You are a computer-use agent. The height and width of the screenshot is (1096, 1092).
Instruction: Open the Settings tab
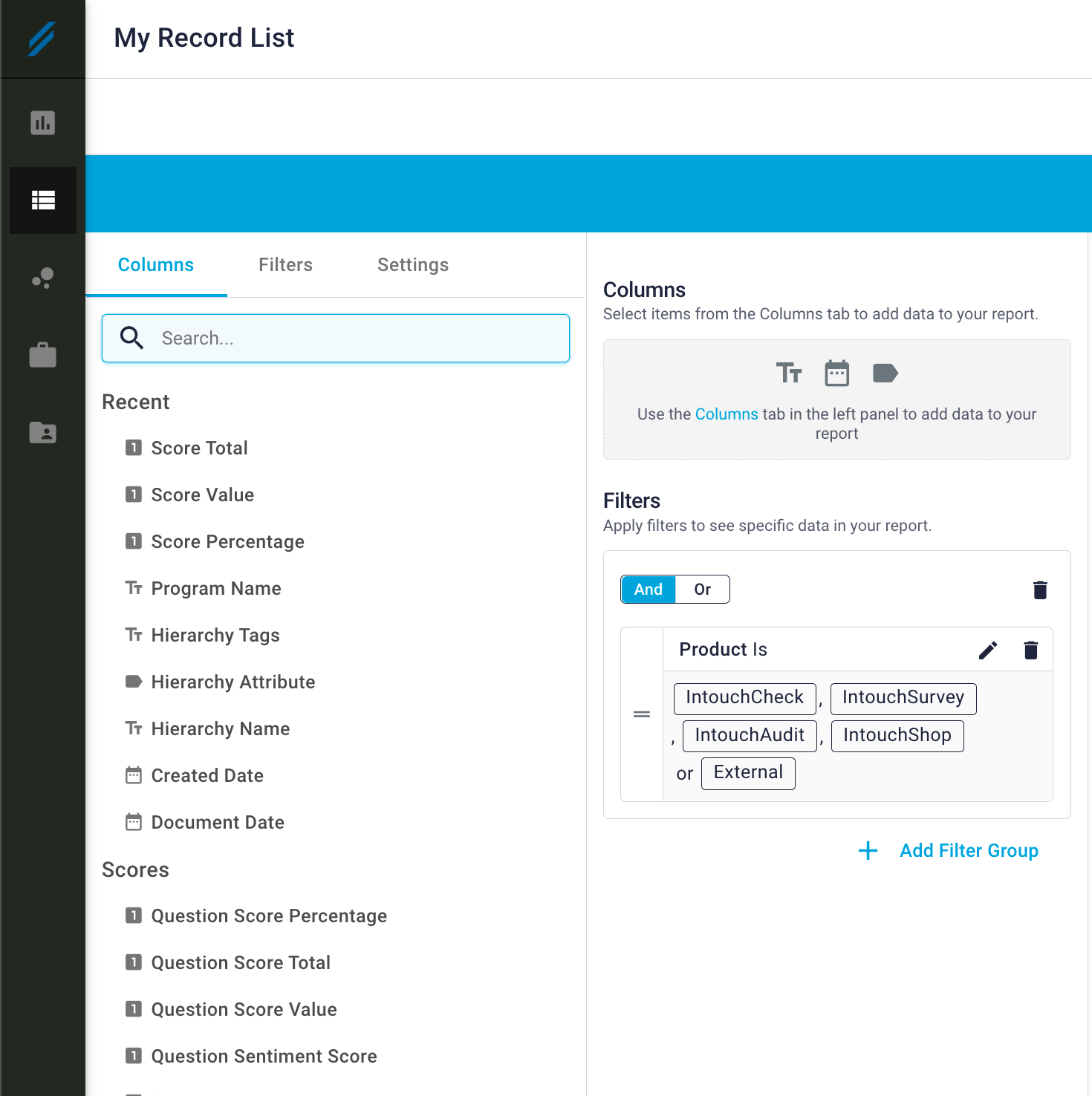click(413, 265)
